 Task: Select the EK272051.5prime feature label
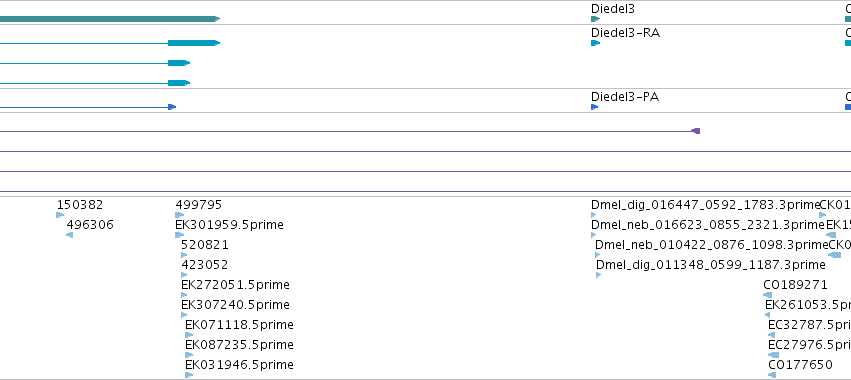click(x=235, y=285)
